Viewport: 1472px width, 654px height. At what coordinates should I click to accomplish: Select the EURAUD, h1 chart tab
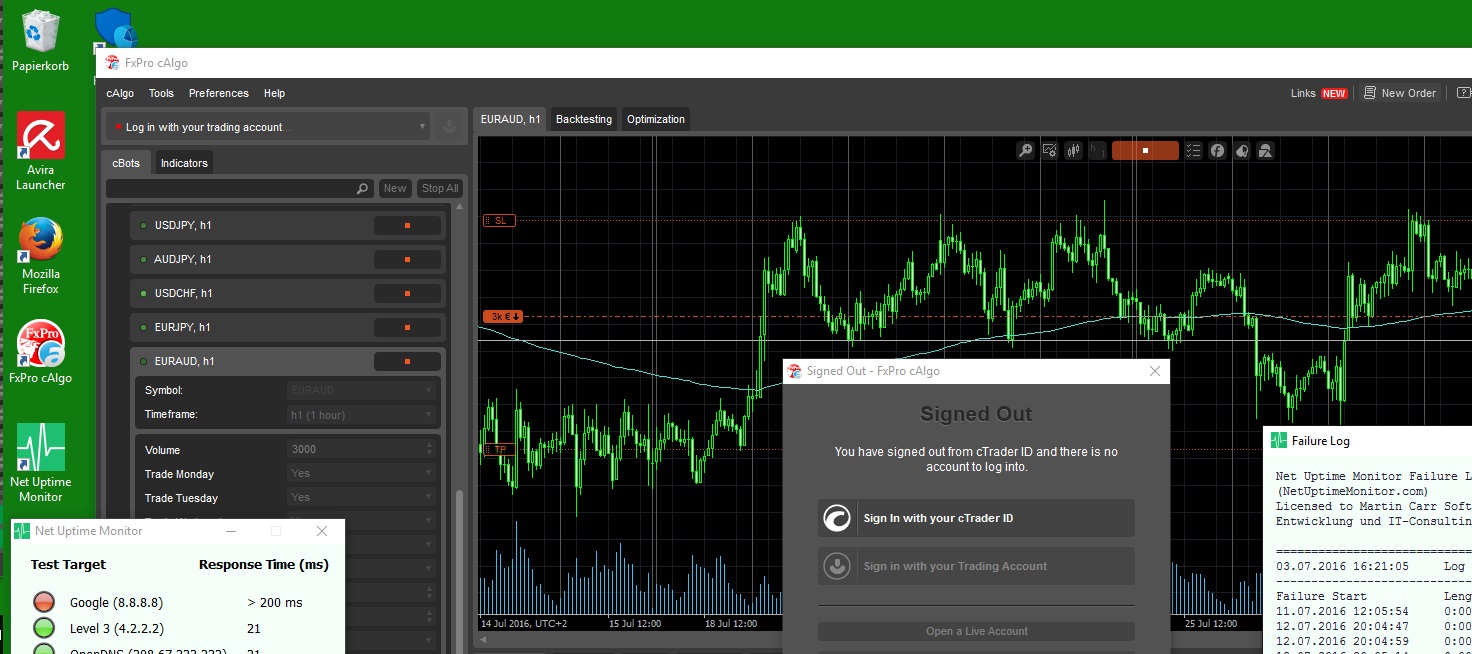(x=510, y=119)
